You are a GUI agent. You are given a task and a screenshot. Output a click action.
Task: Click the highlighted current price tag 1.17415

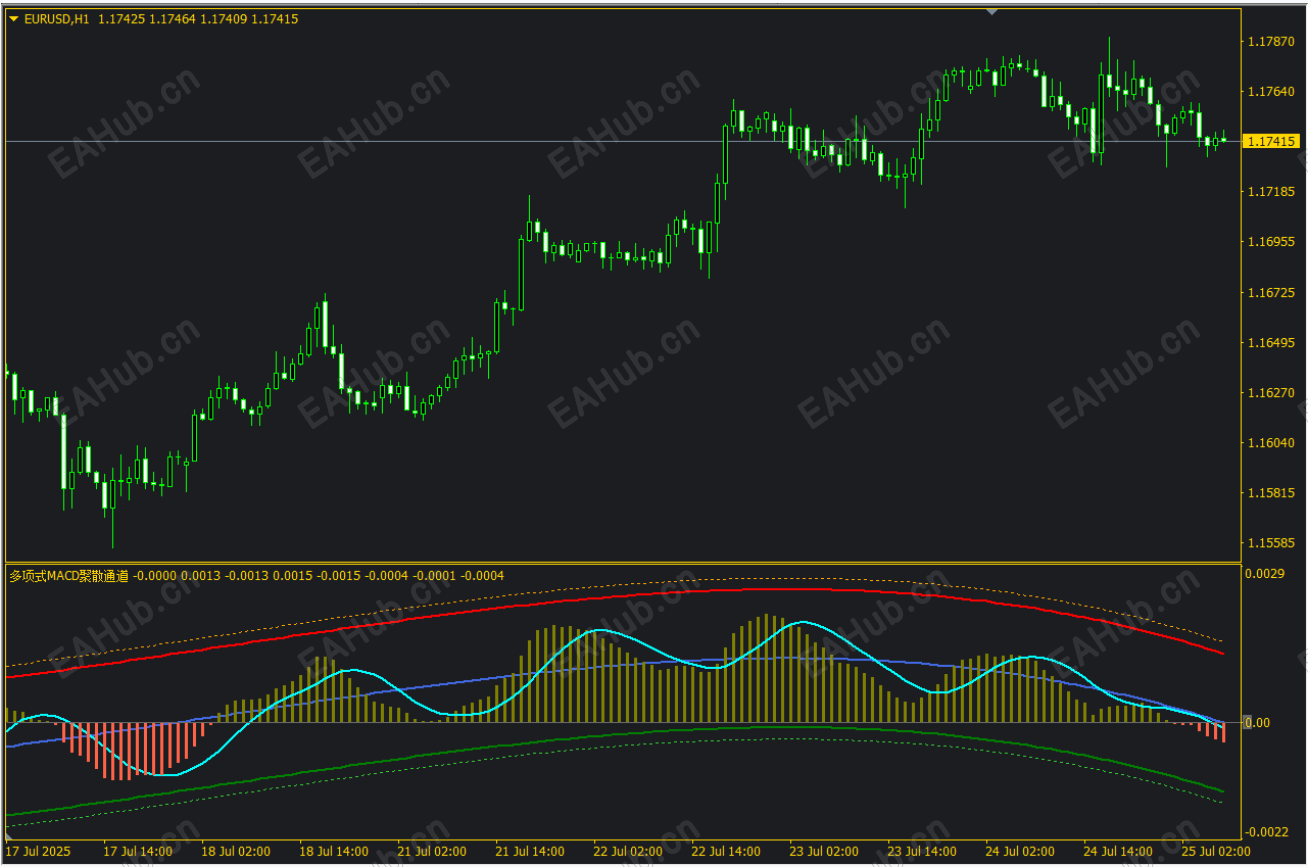tap(1270, 142)
